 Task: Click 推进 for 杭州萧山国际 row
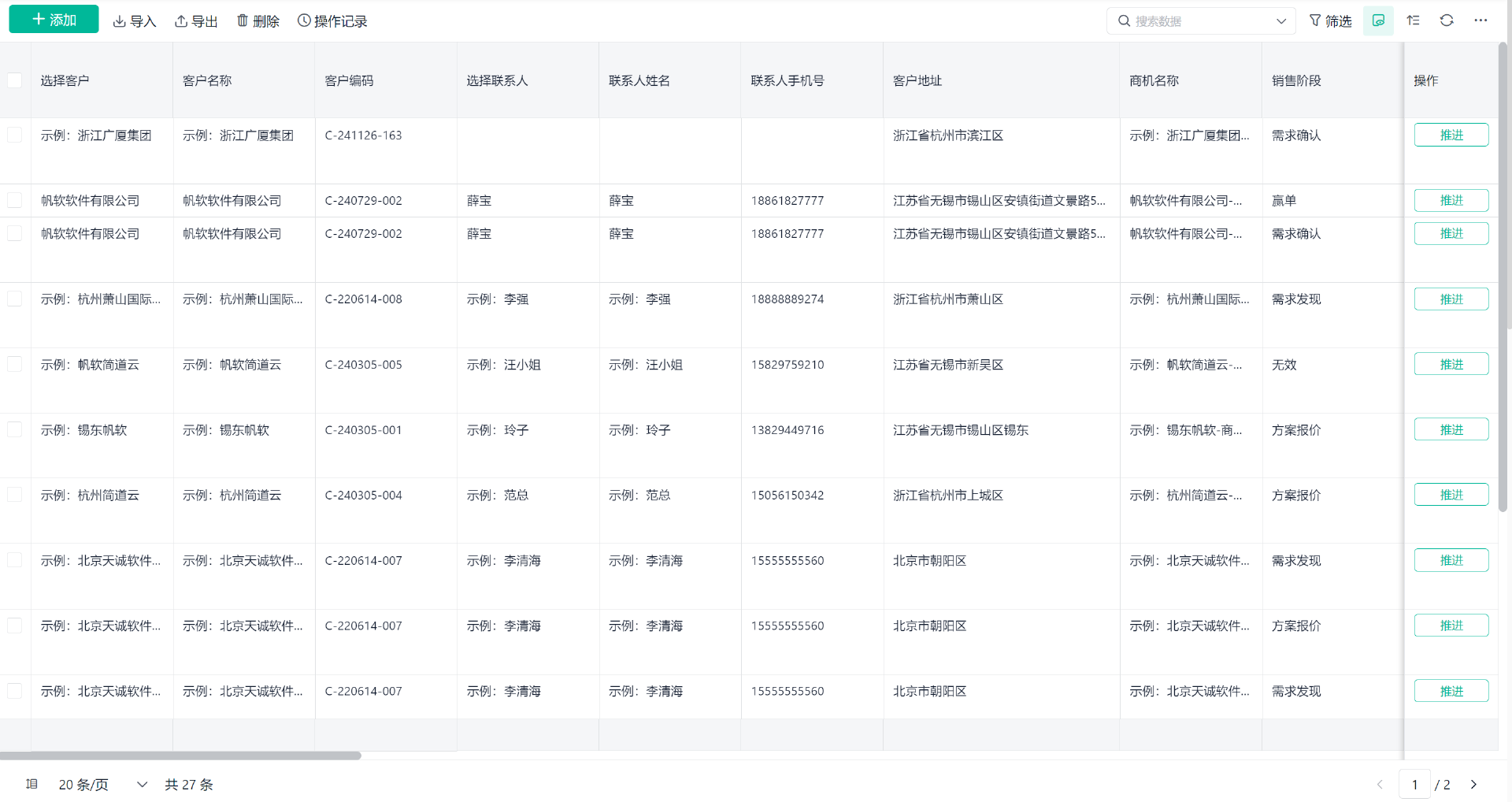[x=1451, y=299]
